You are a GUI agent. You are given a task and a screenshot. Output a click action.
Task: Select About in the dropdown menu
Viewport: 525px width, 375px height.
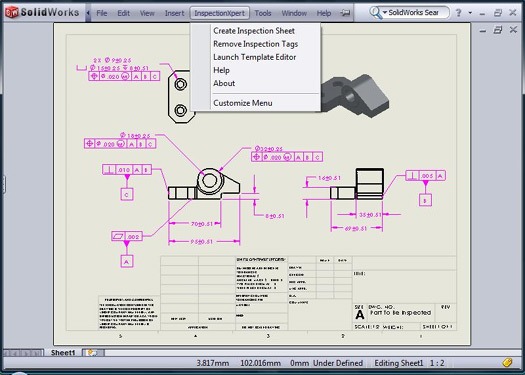click(224, 83)
